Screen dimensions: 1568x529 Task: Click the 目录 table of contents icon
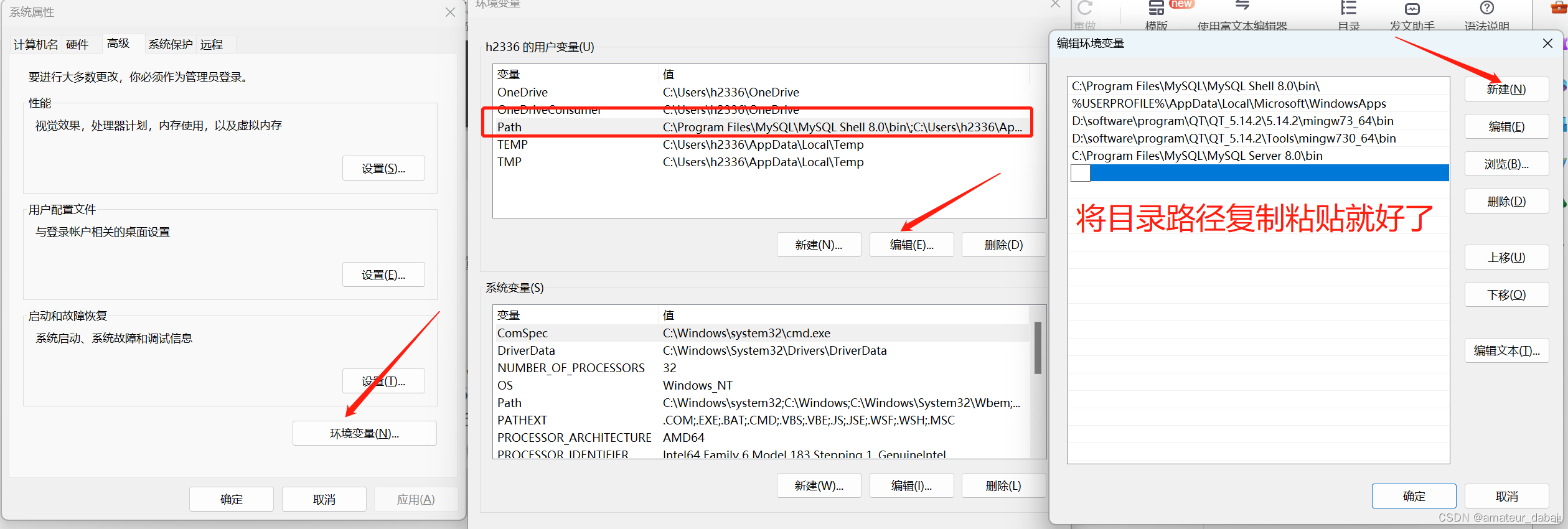(x=1348, y=9)
